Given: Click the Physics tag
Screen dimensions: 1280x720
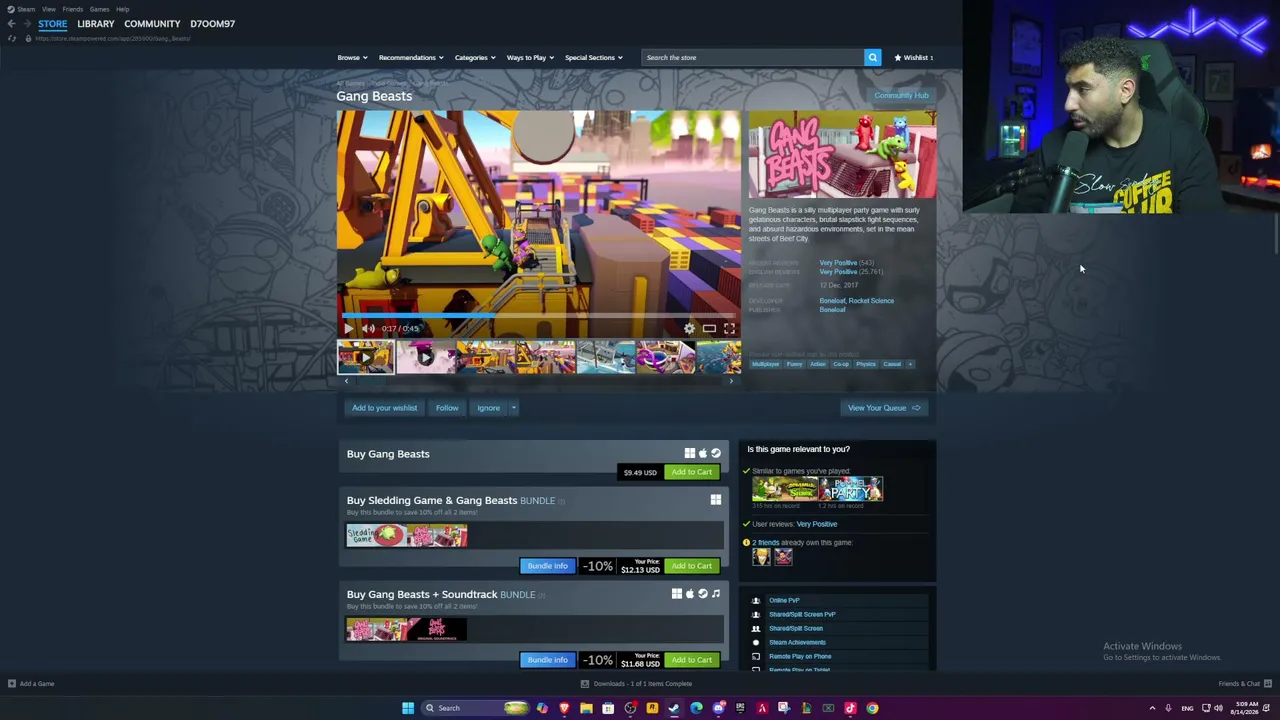Looking at the screenshot, I should coord(866,364).
